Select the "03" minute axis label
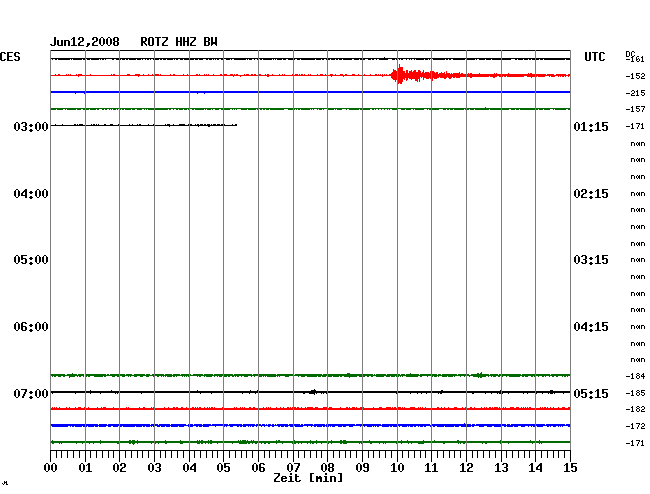Viewport: 650px width, 494px height. tap(154, 468)
